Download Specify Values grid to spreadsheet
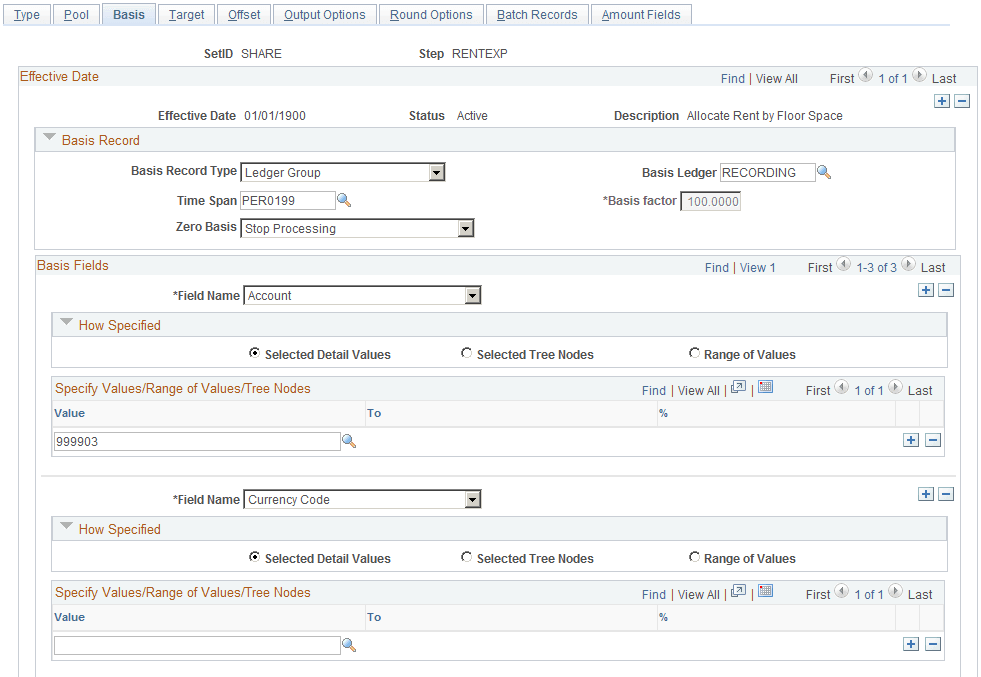This screenshot has width=981, height=677. pyautogui.click(x=766, y=390)
